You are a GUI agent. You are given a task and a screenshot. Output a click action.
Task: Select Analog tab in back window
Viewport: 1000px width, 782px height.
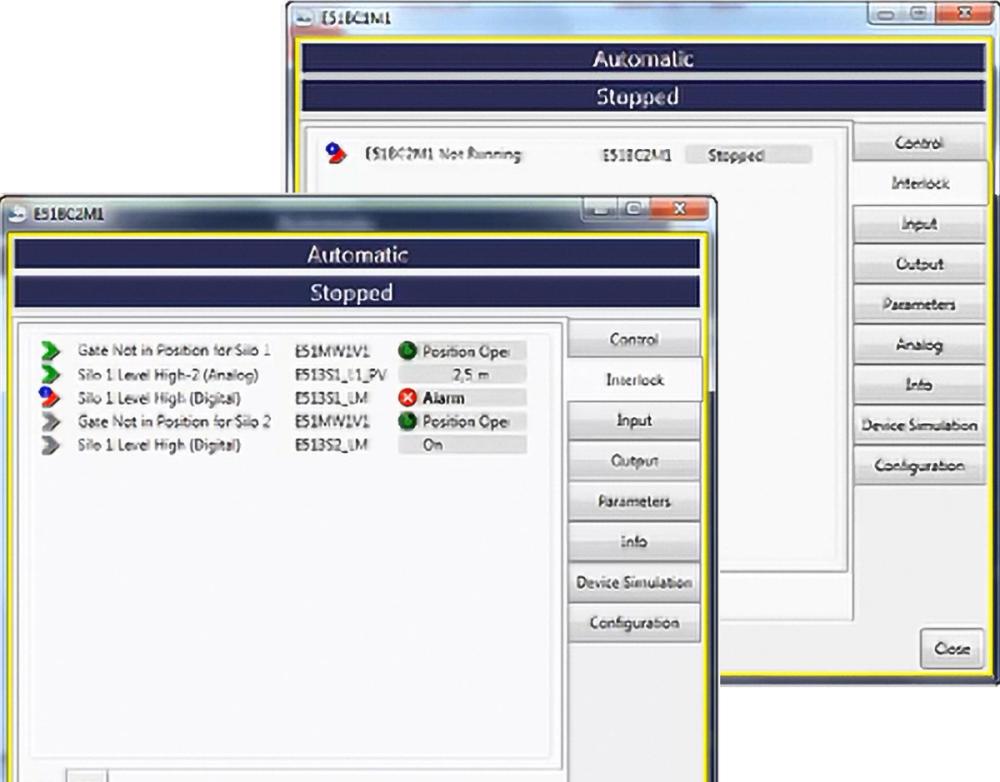click(919, 345)
